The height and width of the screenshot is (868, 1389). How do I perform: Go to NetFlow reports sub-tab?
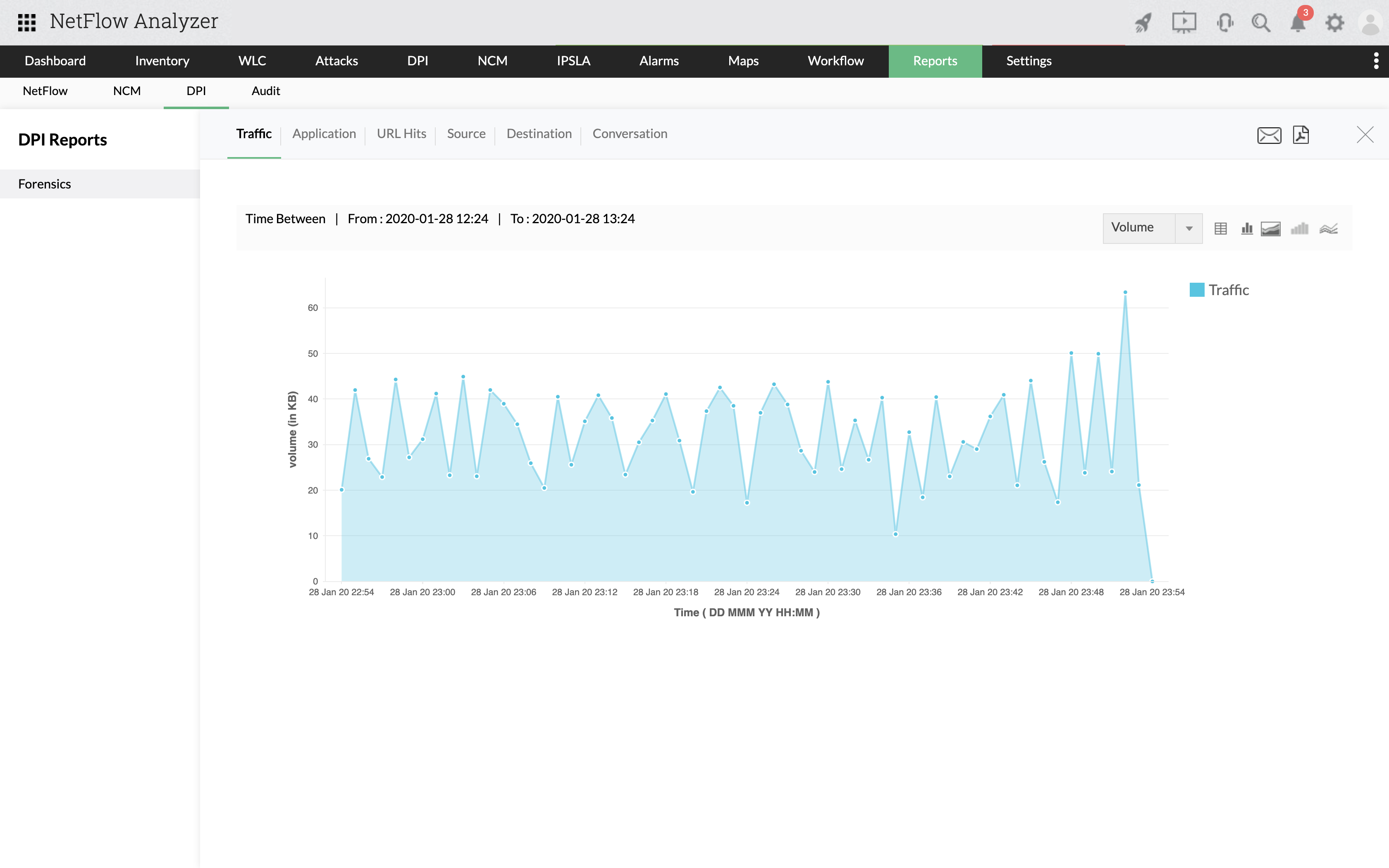pos(45,91)
